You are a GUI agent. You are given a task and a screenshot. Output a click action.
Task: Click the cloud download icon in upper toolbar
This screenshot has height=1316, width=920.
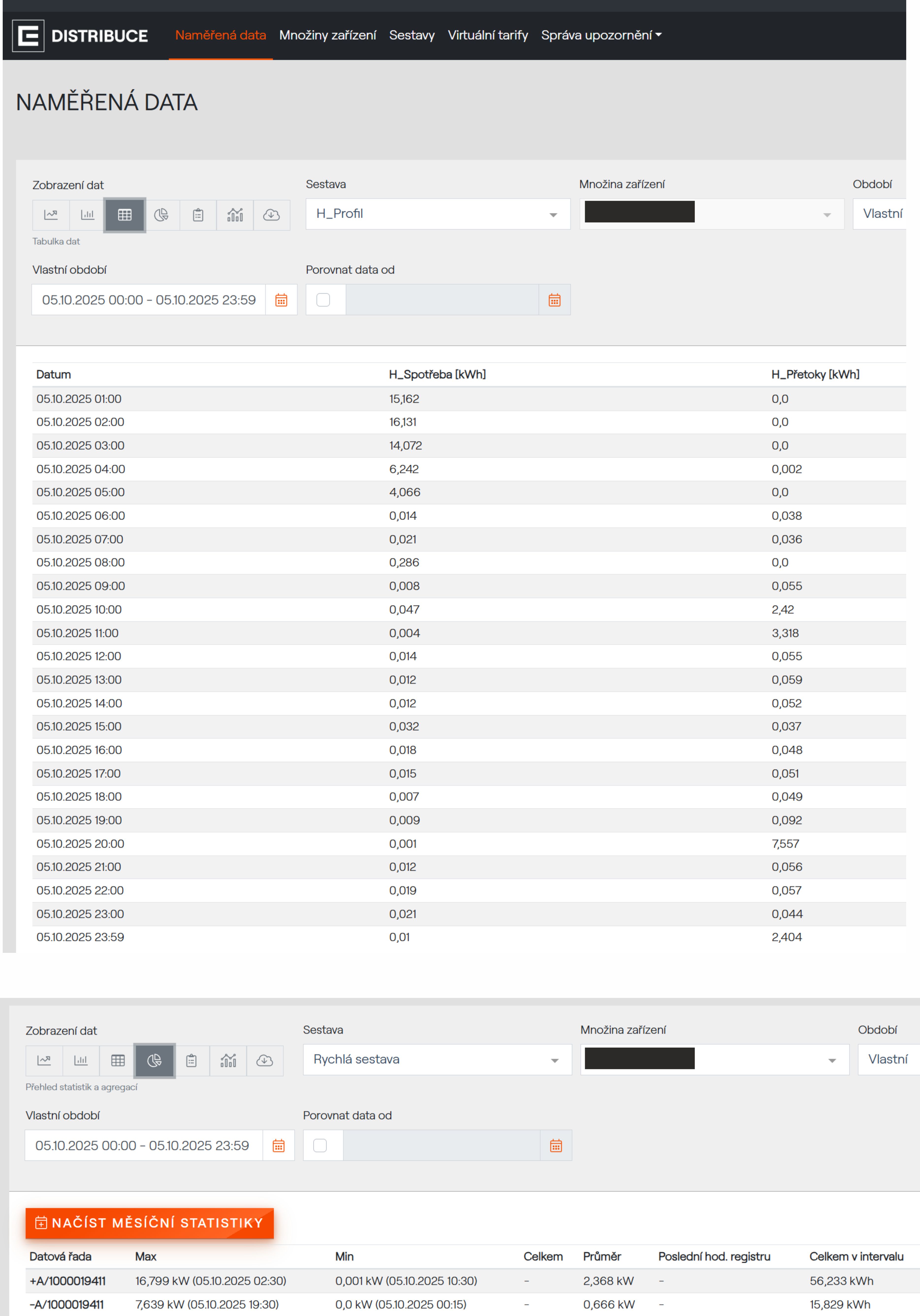coord(271,215)
